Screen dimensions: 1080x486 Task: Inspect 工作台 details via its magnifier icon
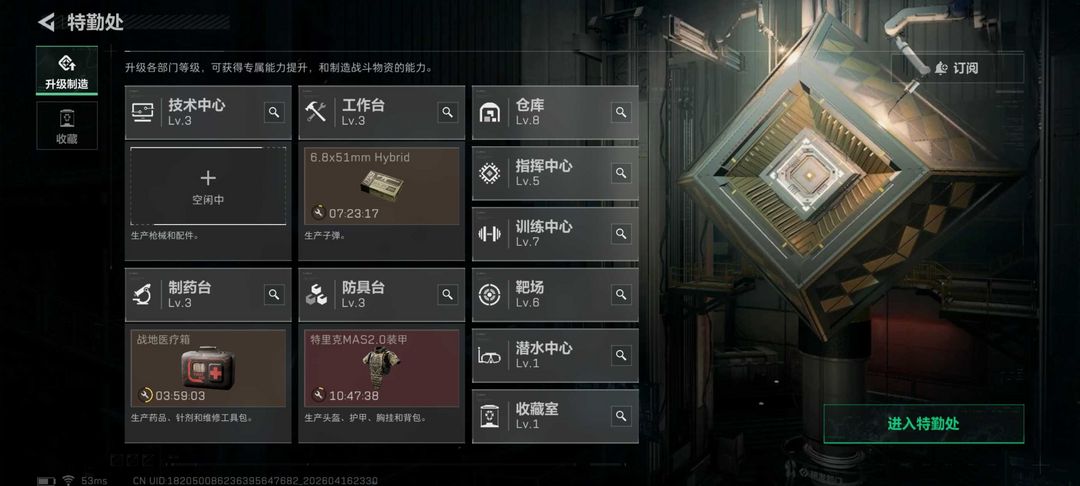[x=448, y=112]
